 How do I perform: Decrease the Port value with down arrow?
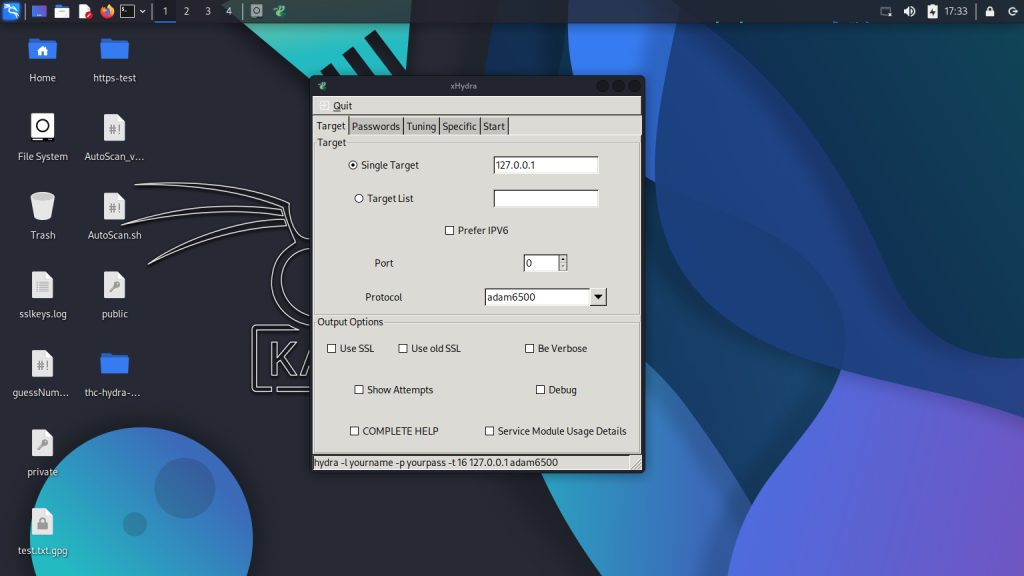click(563, 267)
